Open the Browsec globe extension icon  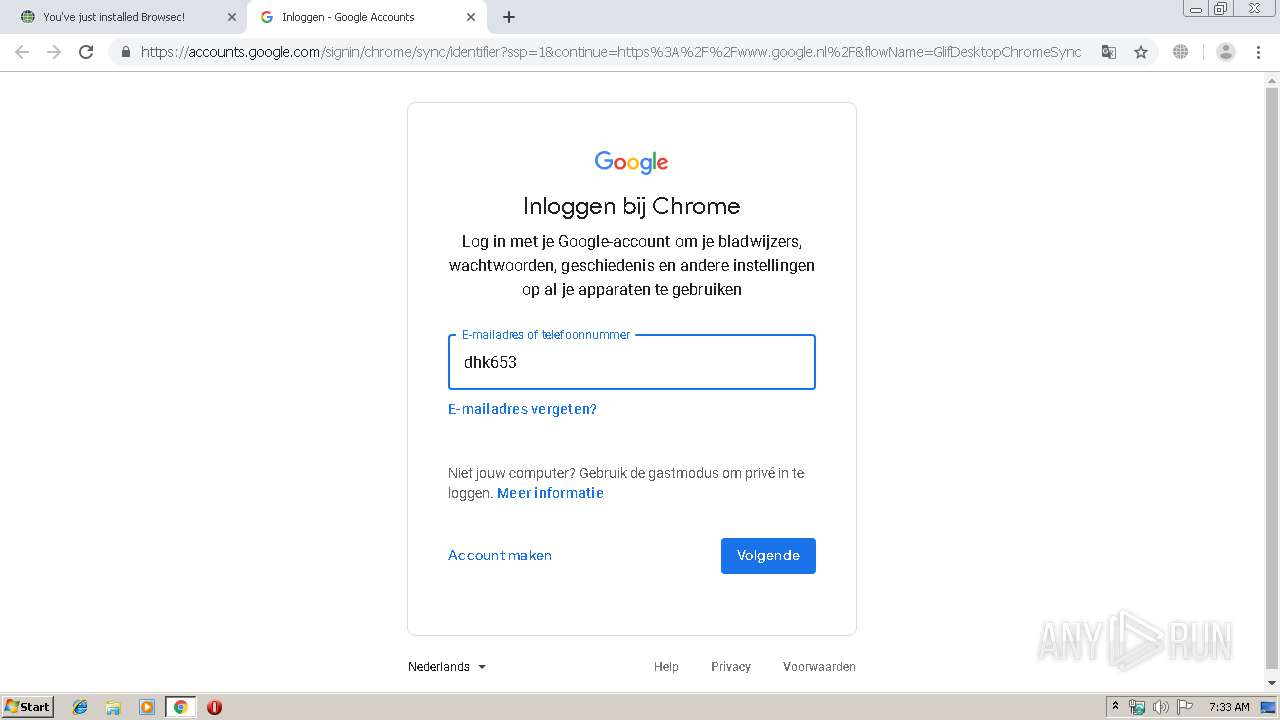1181,52
